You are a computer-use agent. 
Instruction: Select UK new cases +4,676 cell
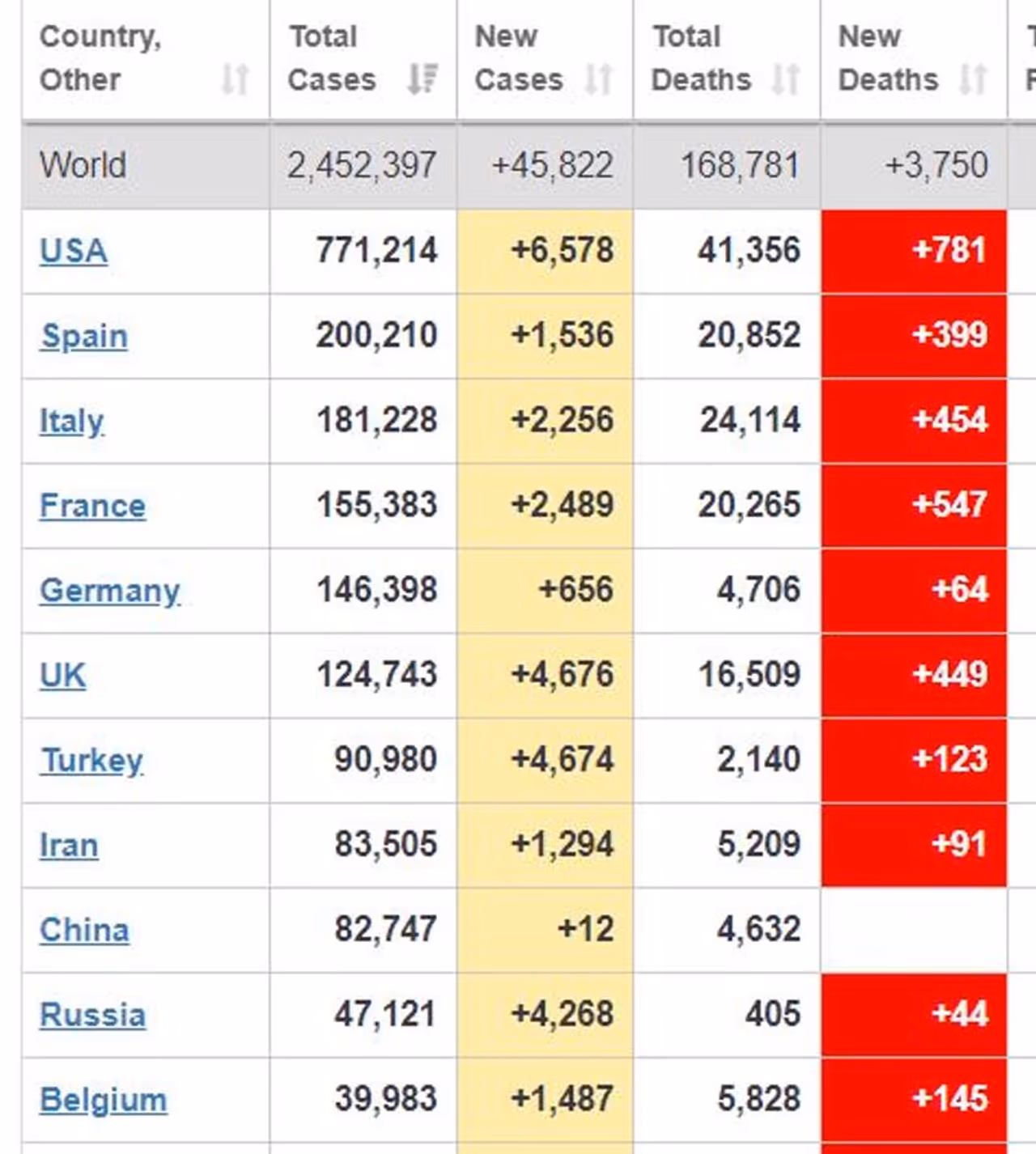tap(546, 676)
